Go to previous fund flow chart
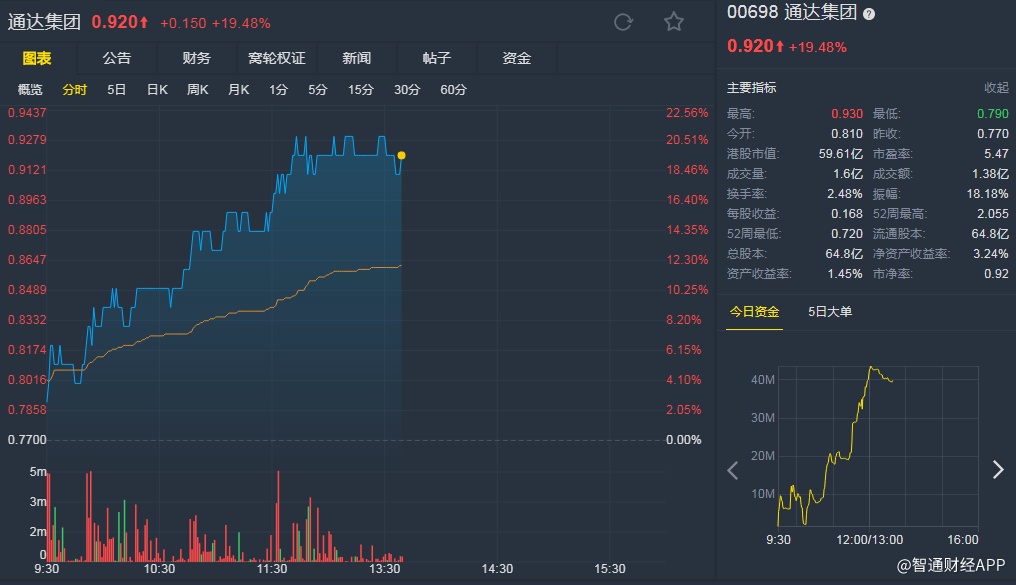Viewport: 1016px width, 585px height. tap(733, 470)
